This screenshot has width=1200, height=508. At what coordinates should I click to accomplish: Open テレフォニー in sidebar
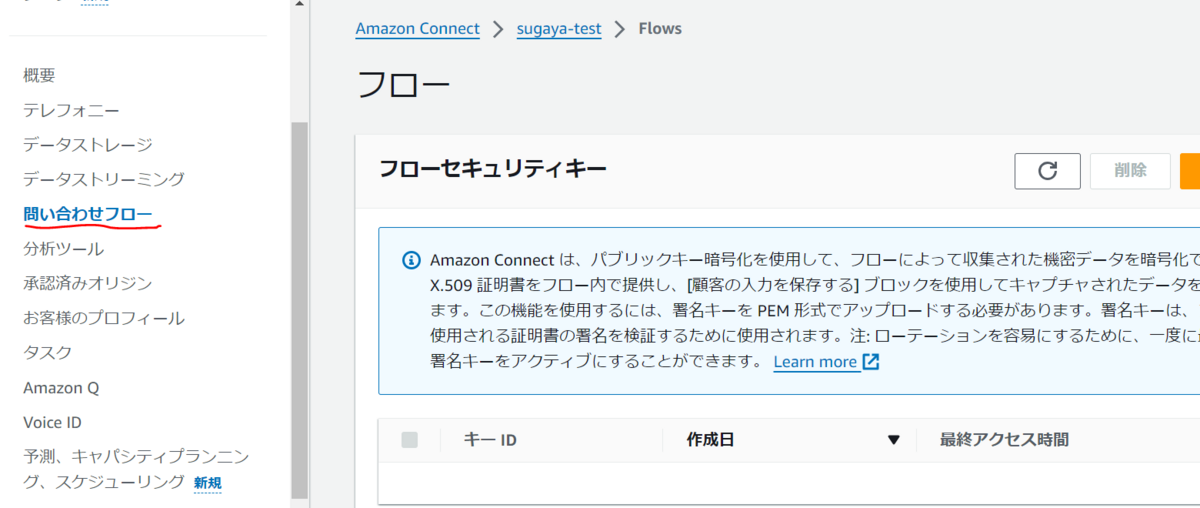click(72, 110)
